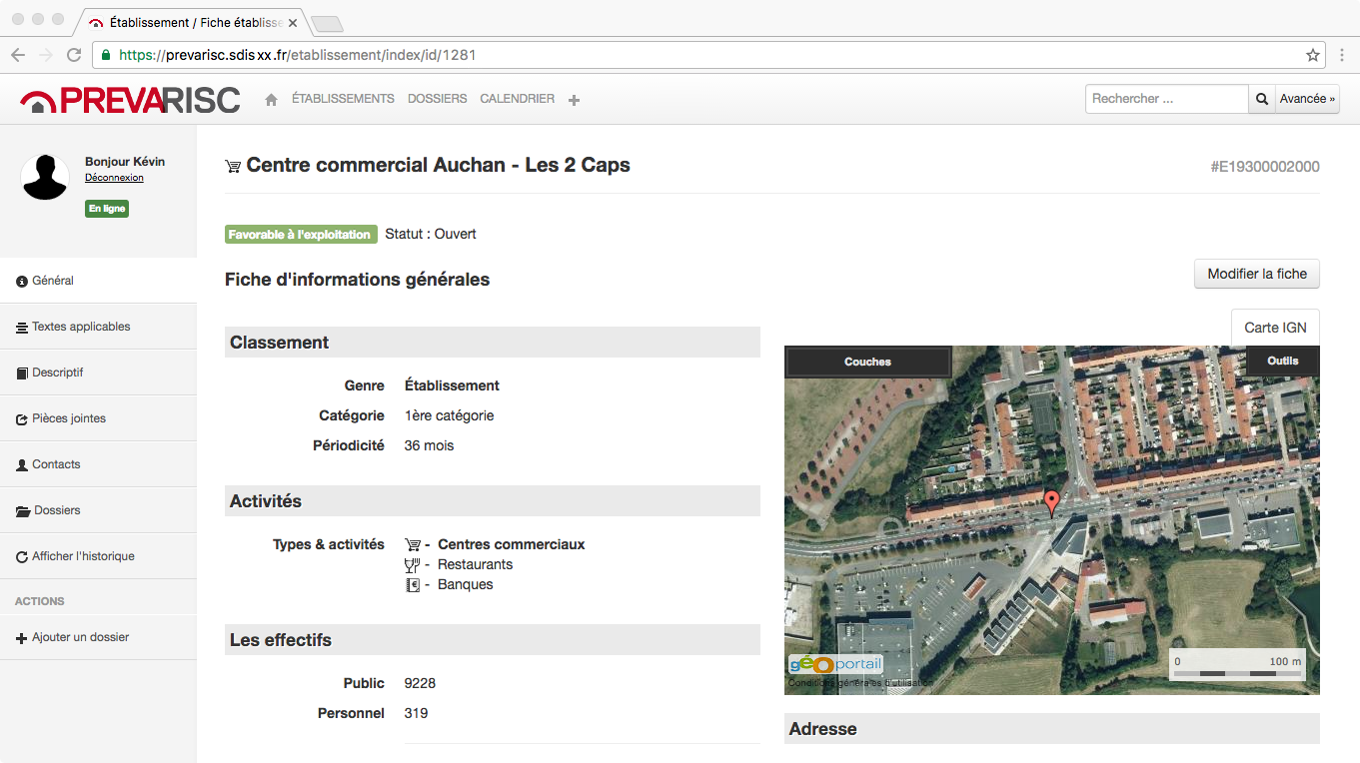This screenshot has height=763, width=1360.
Task: Click the Conditions générales d'utilisation link
Action: tap(861, 683)
